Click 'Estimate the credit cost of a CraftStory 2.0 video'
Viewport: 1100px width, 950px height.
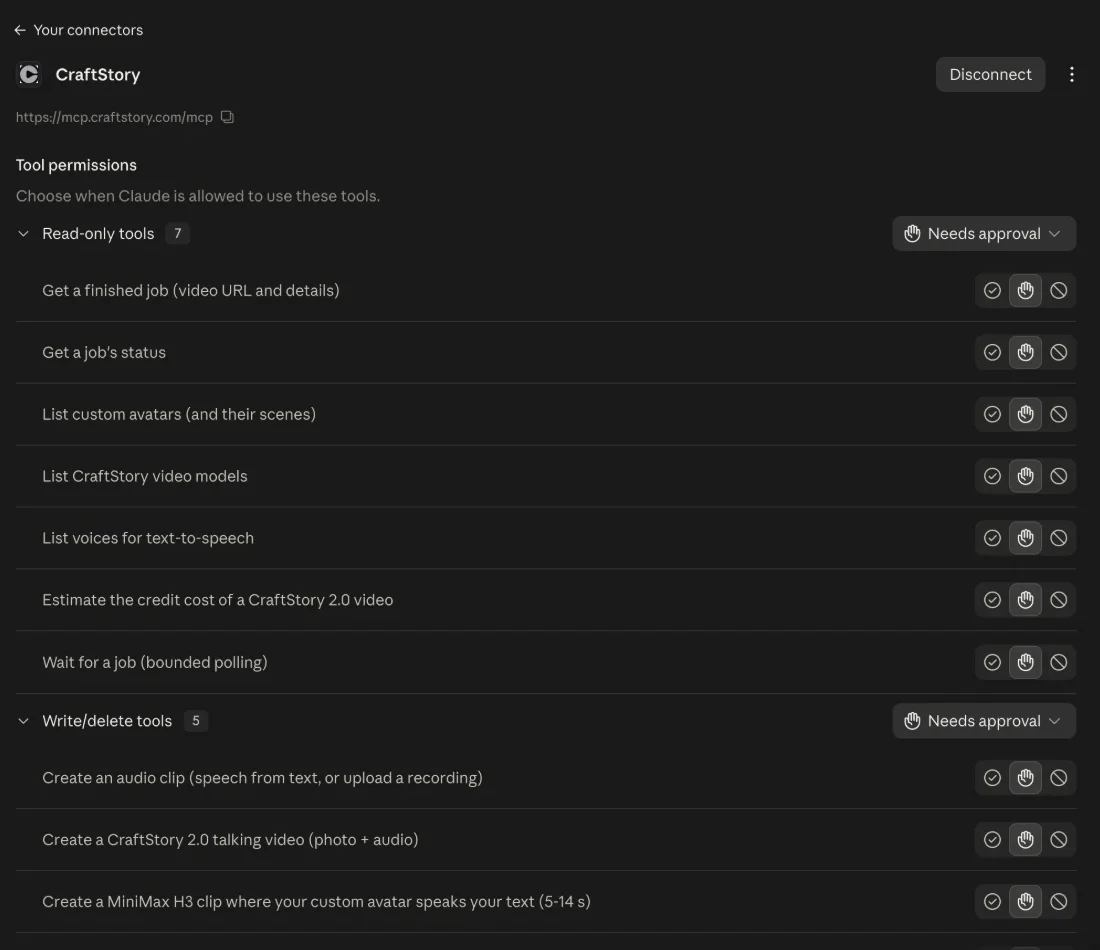[x=217, y=600]
